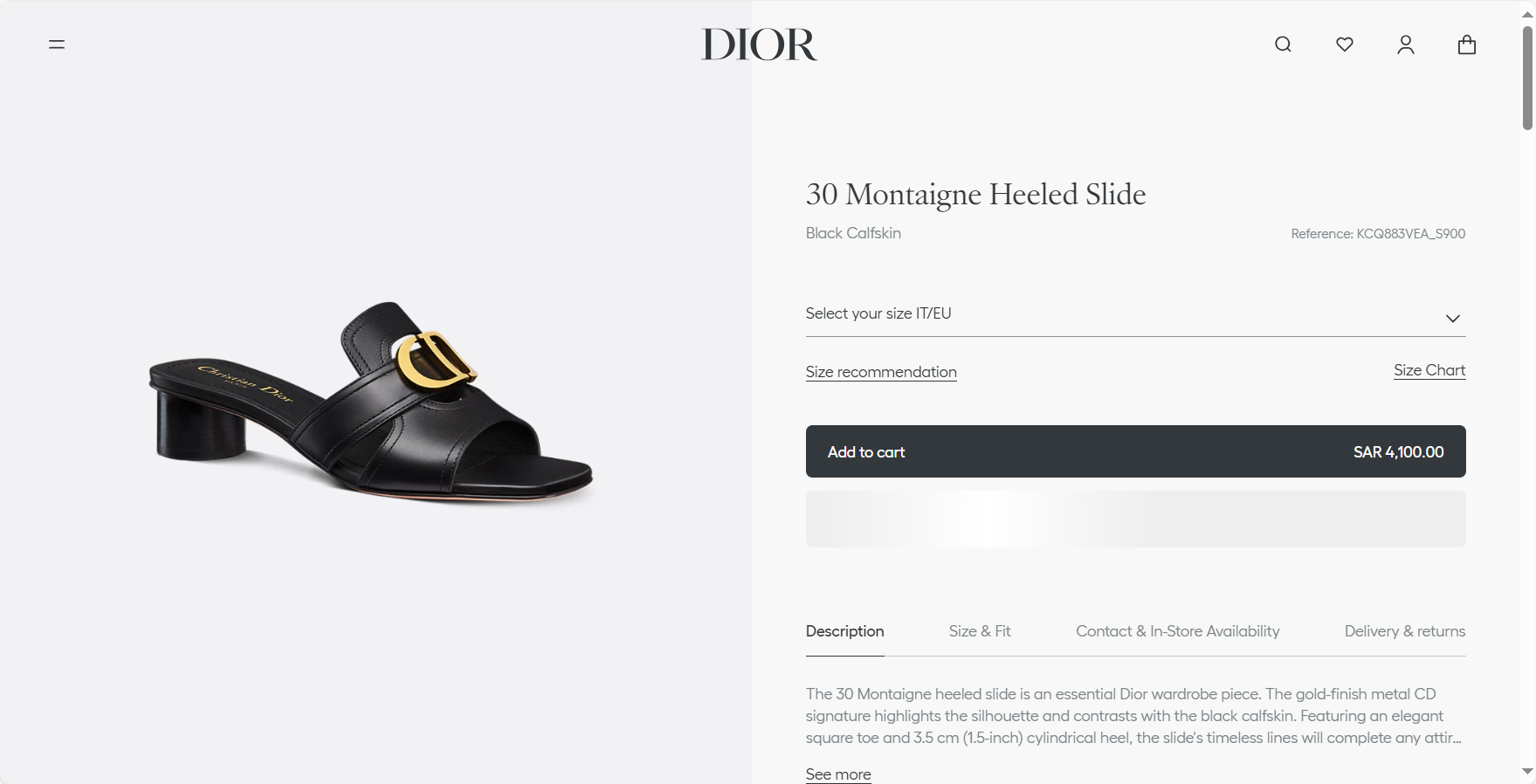Click the scrollbar down arrow
The image size is (1536, 784).
click(x=1527, y=772)
